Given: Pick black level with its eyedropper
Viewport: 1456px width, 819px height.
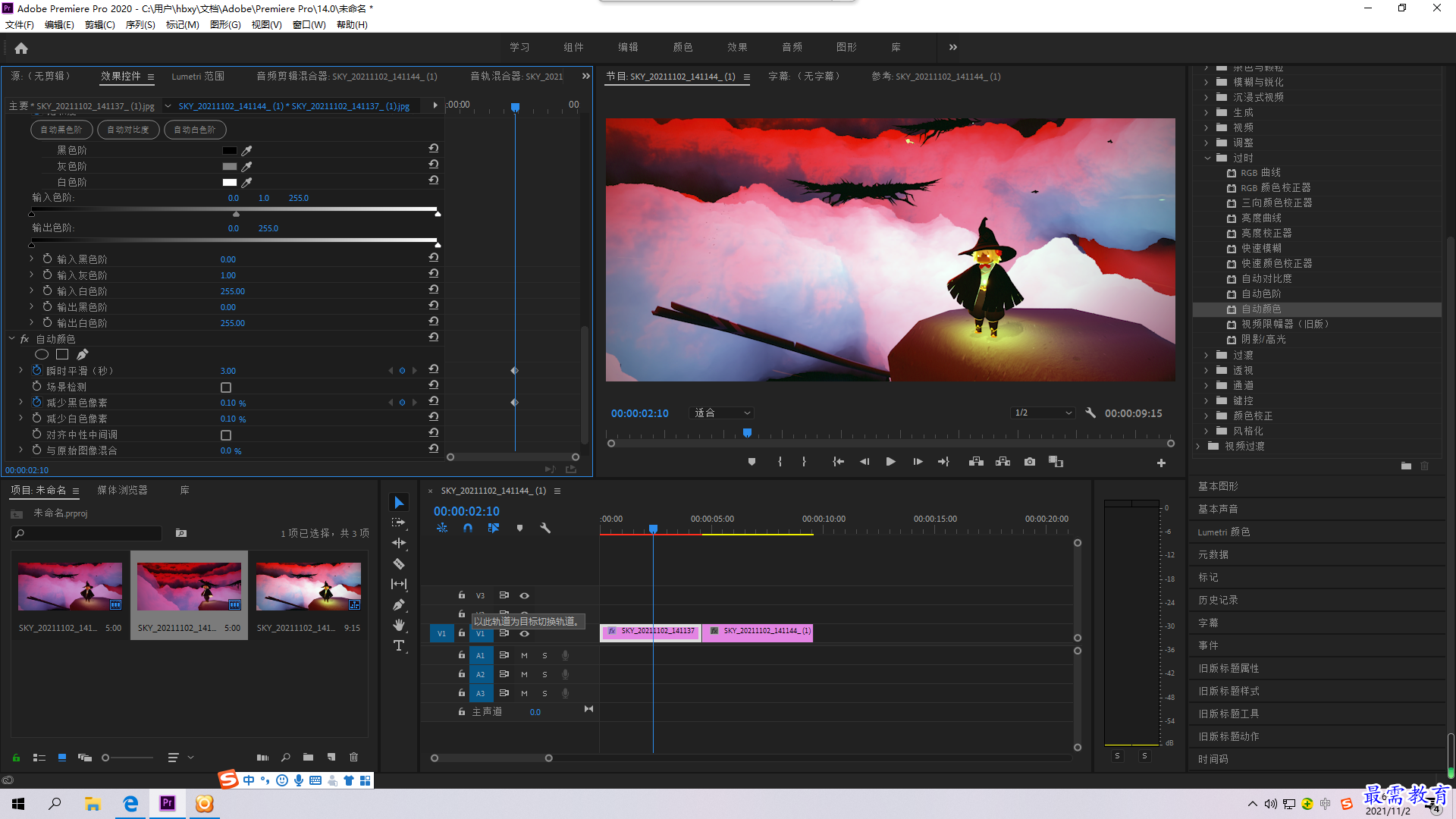Looking at the screenshot, I should [246, 151].
